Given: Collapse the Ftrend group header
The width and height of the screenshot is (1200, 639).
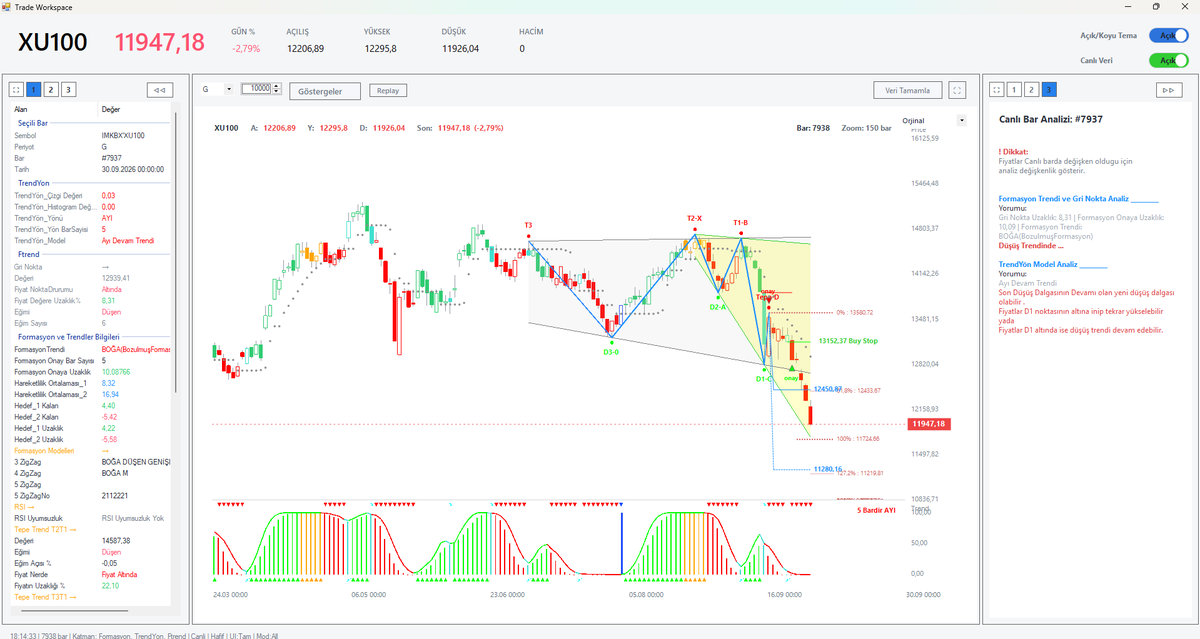Looking at the screenshot, I should pos(91,254).
